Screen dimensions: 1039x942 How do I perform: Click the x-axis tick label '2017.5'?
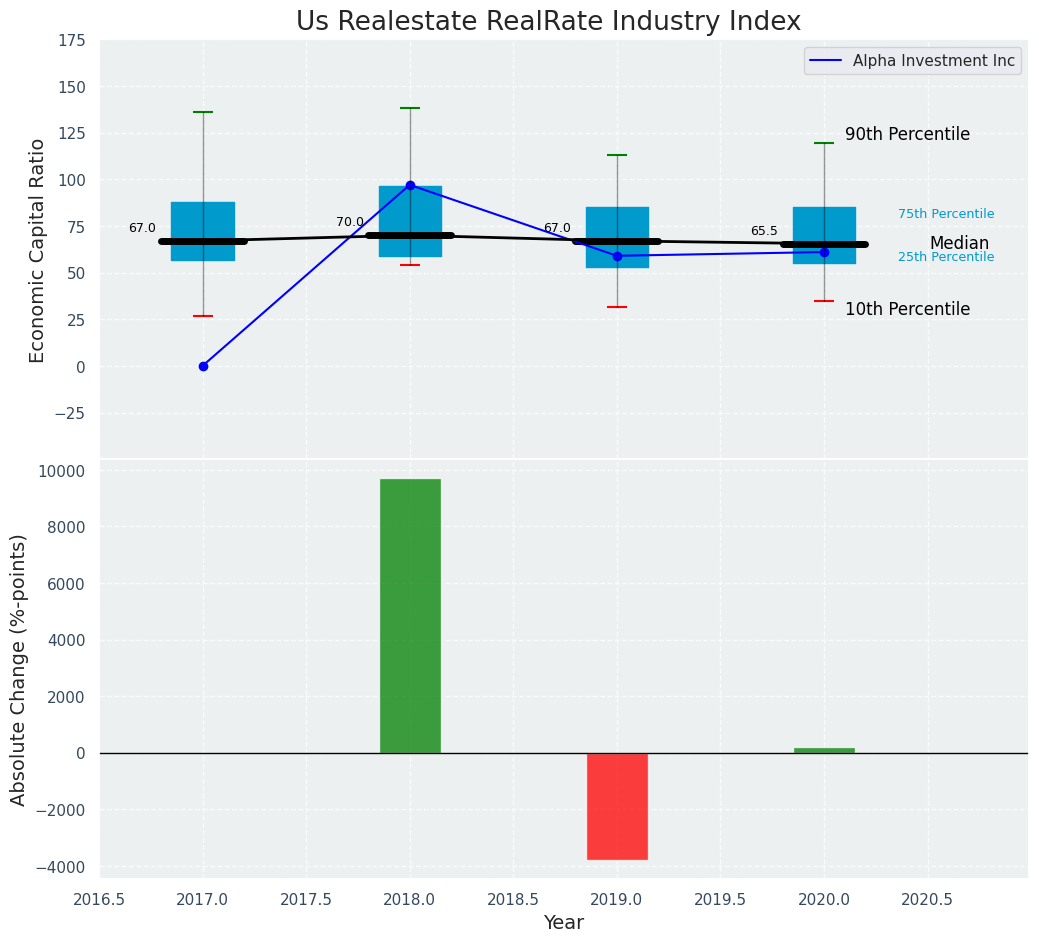click(307, 900)
